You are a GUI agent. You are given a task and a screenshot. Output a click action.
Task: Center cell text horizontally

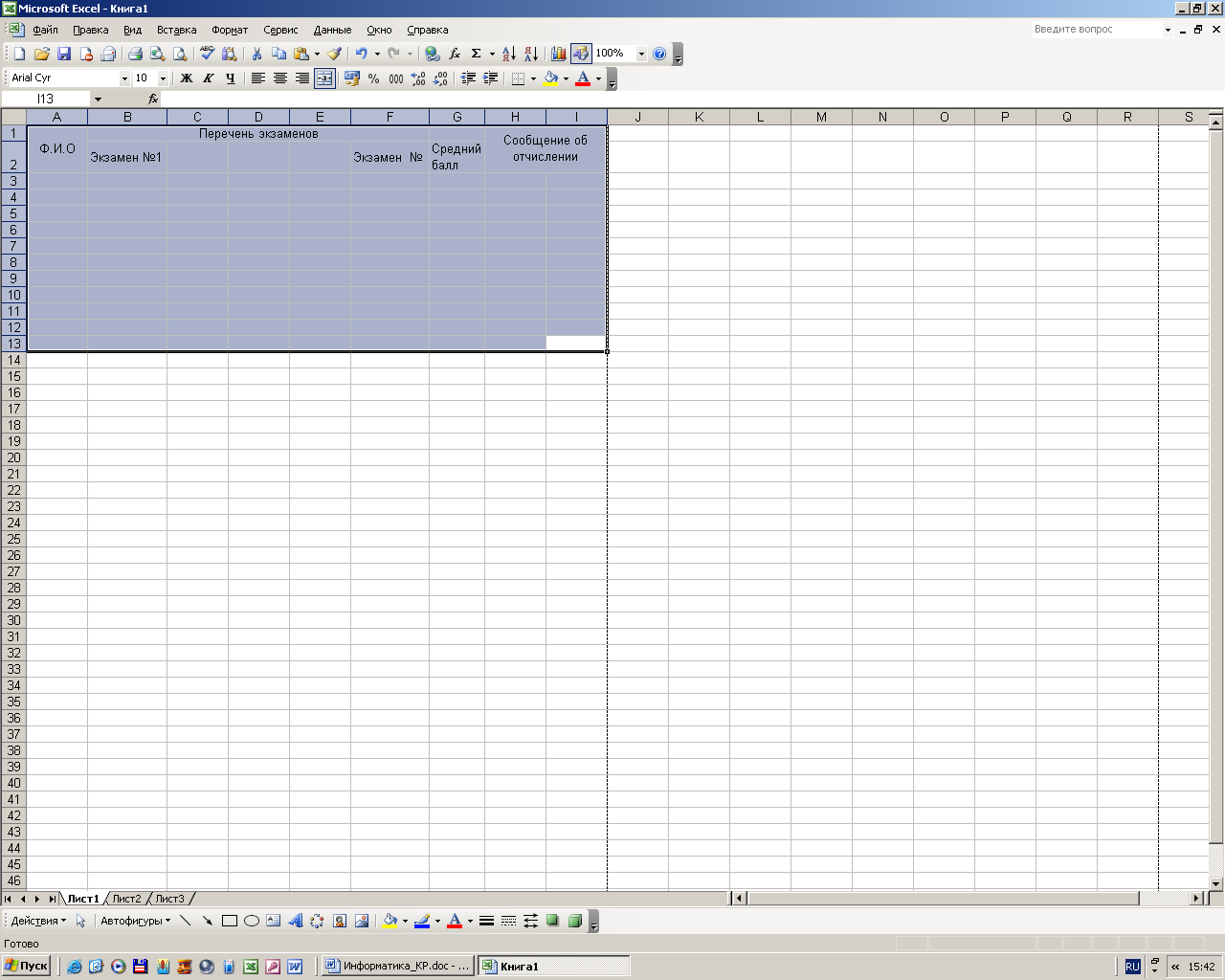pos(279,78)
